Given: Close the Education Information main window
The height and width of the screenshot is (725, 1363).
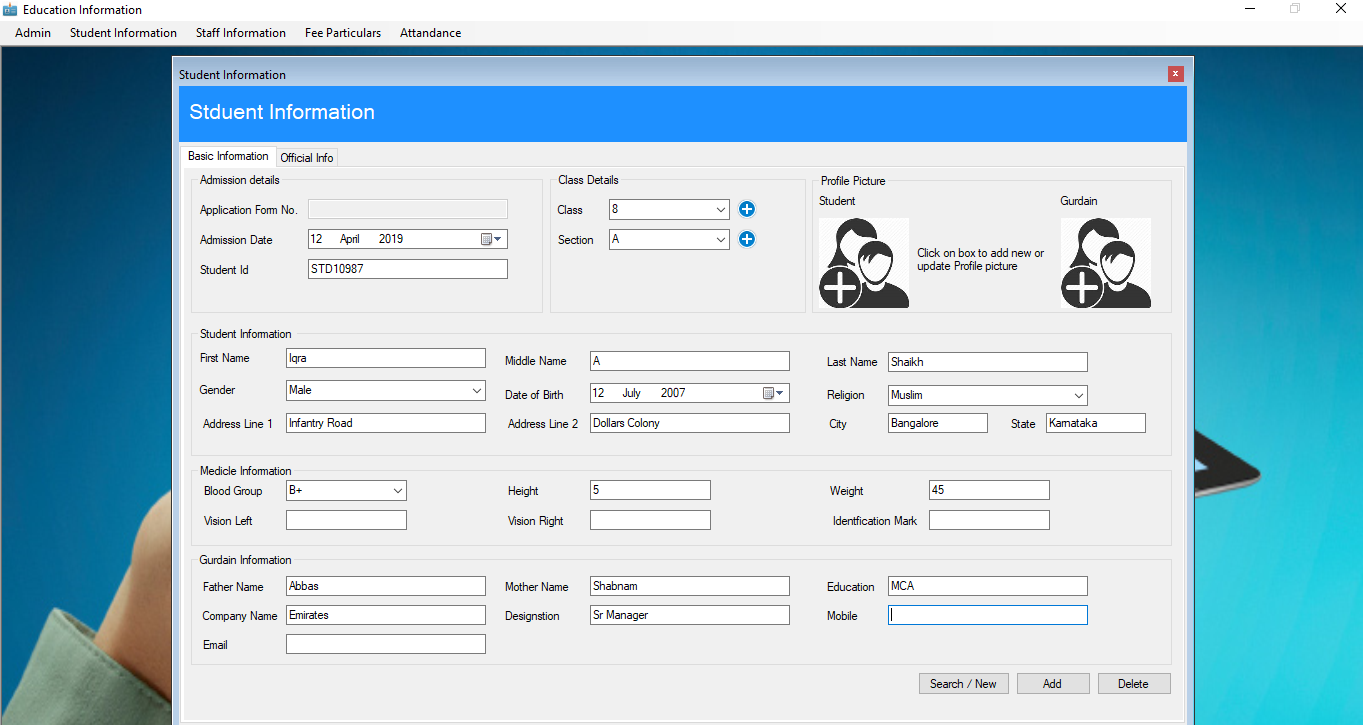Looking at the screenshot, I should pyautogui.click(x=1341, y=9).
